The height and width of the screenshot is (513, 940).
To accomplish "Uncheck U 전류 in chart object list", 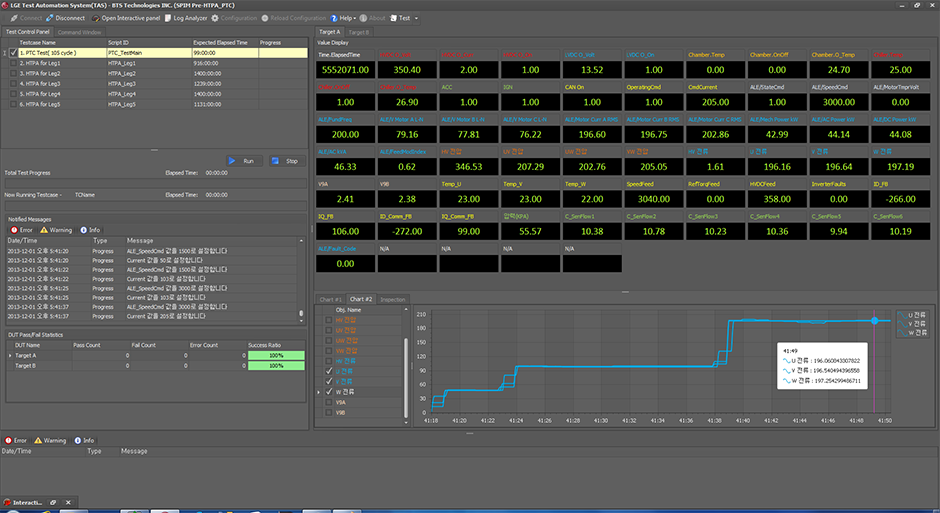I will (329, 371).
